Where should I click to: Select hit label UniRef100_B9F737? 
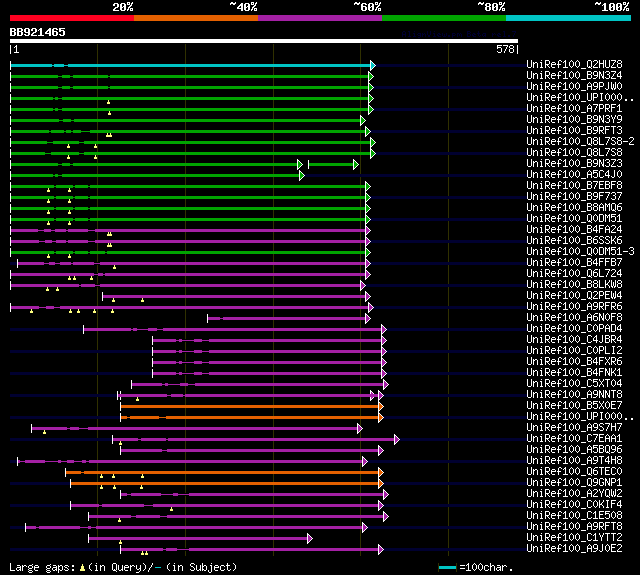coord(574,197)
